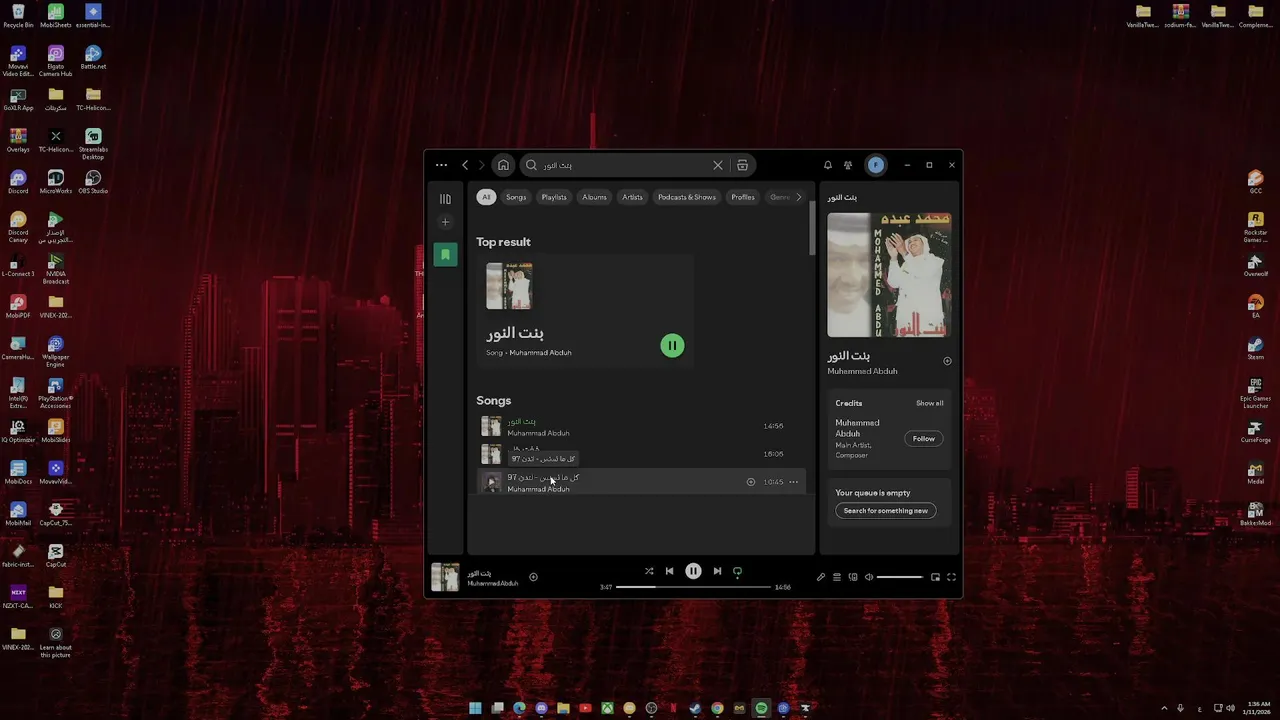Go to Spotify Home
This screenshot has height=720, width=1280.
[503, 165]
